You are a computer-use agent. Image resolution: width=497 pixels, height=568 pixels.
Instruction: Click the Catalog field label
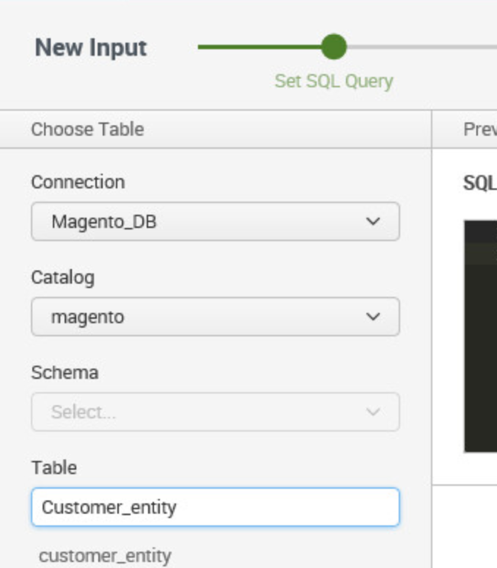point(63,278)
